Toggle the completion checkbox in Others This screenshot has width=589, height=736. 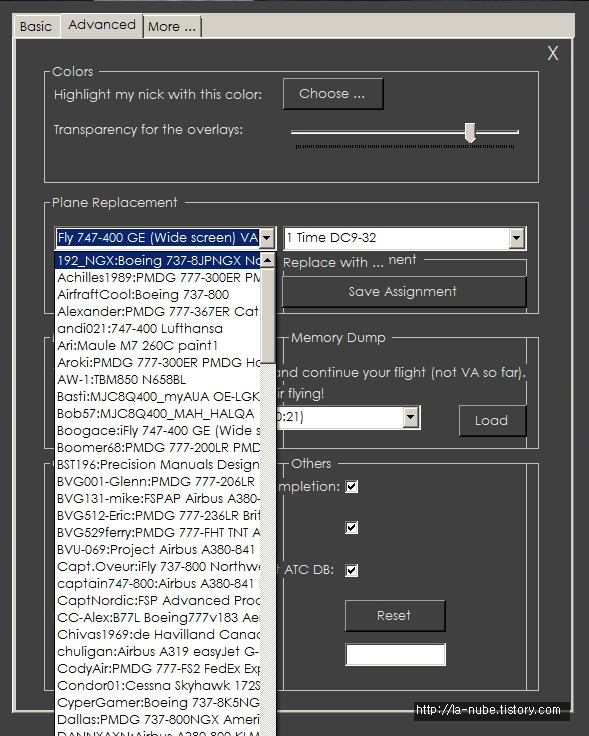tap(351, 486)
